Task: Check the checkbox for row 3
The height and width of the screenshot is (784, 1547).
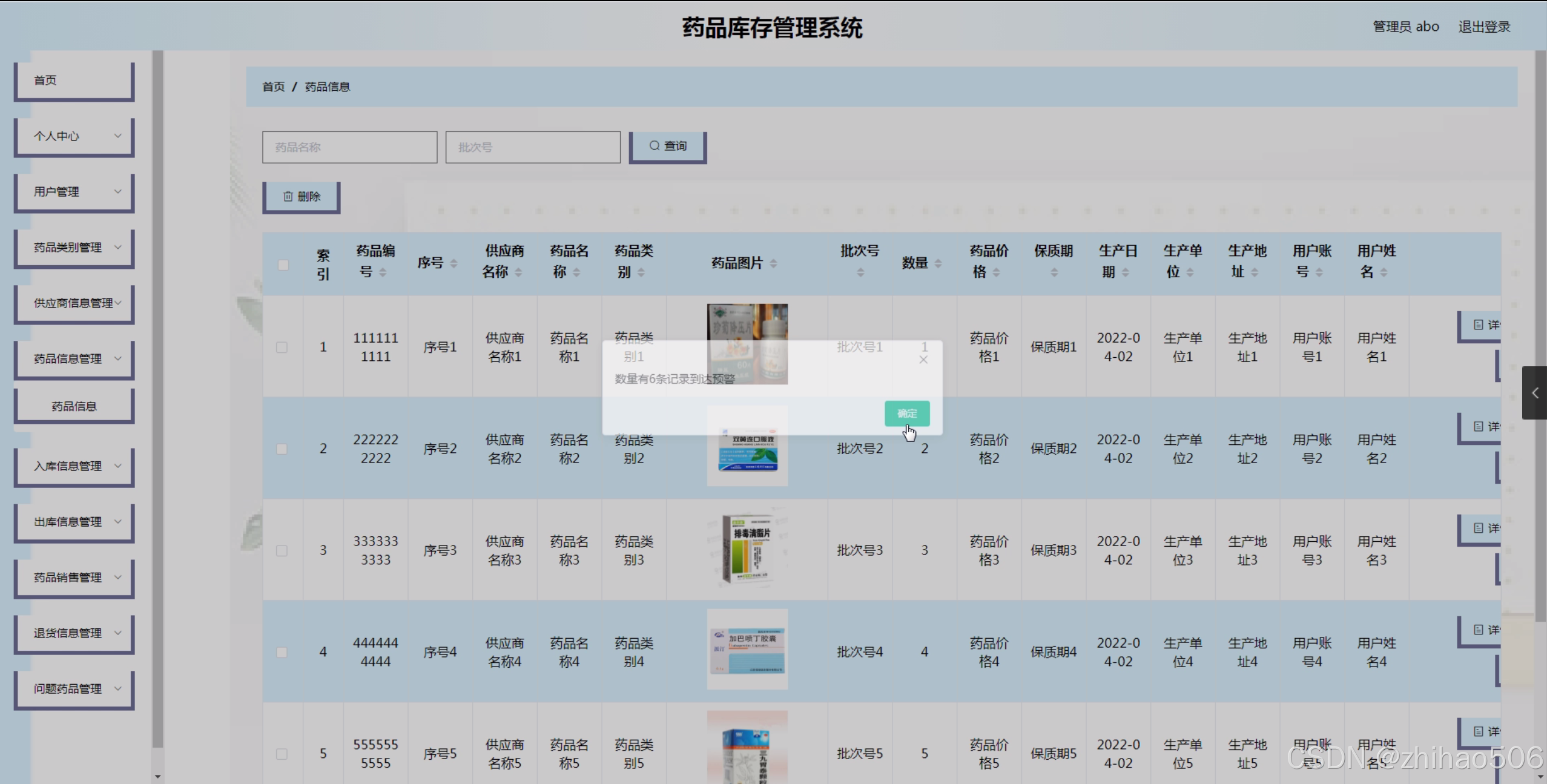Action: [282, 550]
